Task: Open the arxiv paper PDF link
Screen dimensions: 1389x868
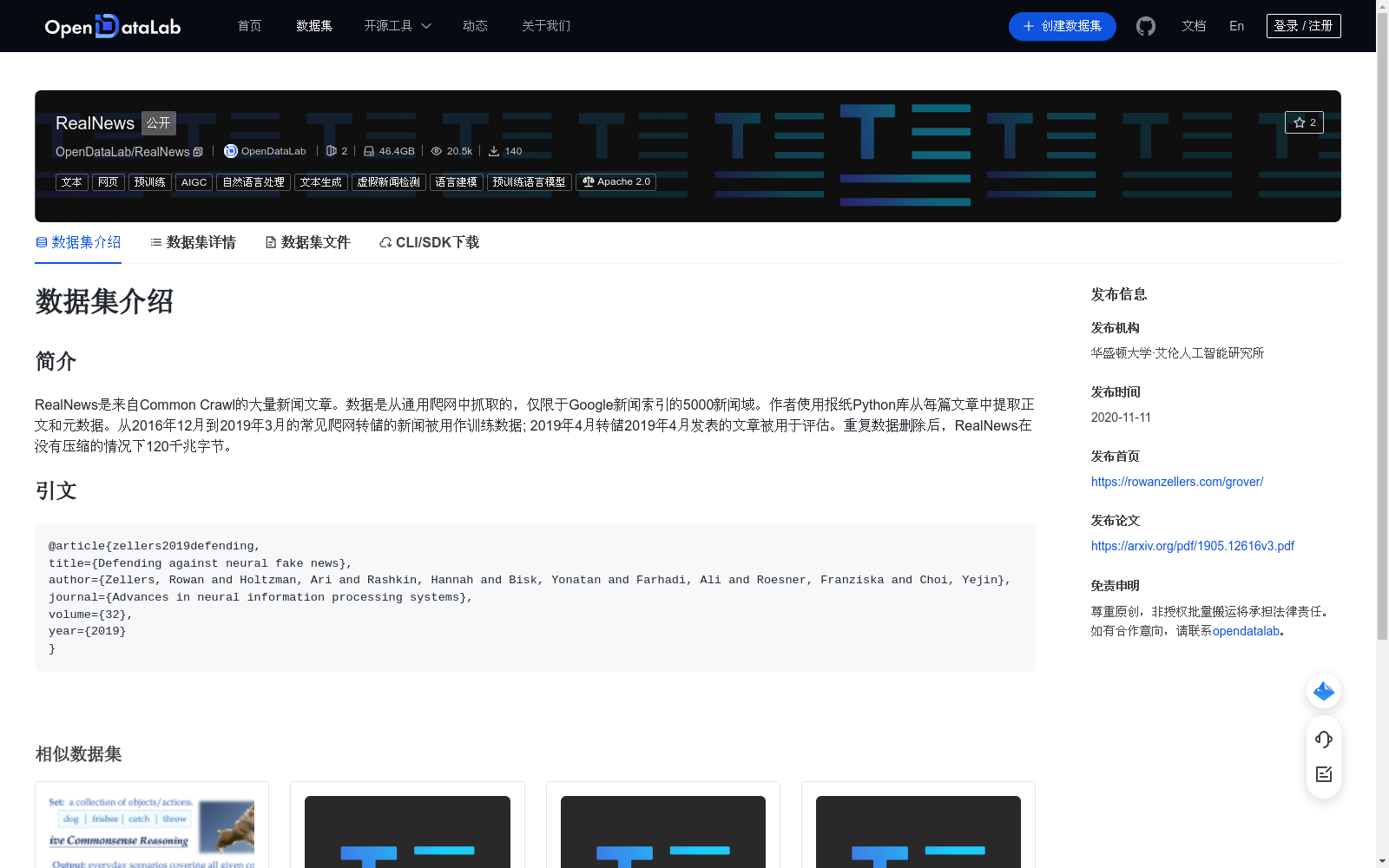Action: [1192, 546]
